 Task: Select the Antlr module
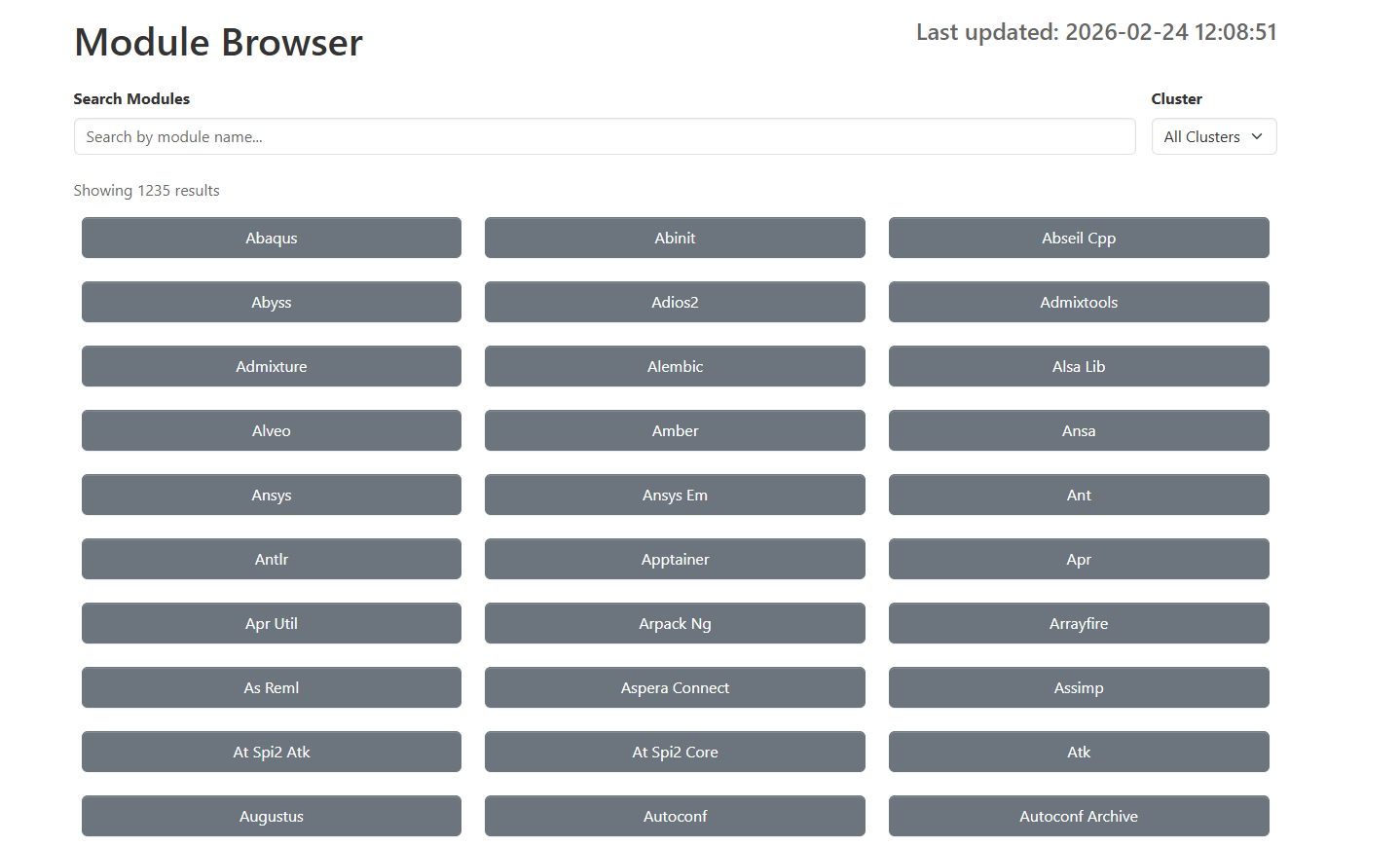click(271, 559)
